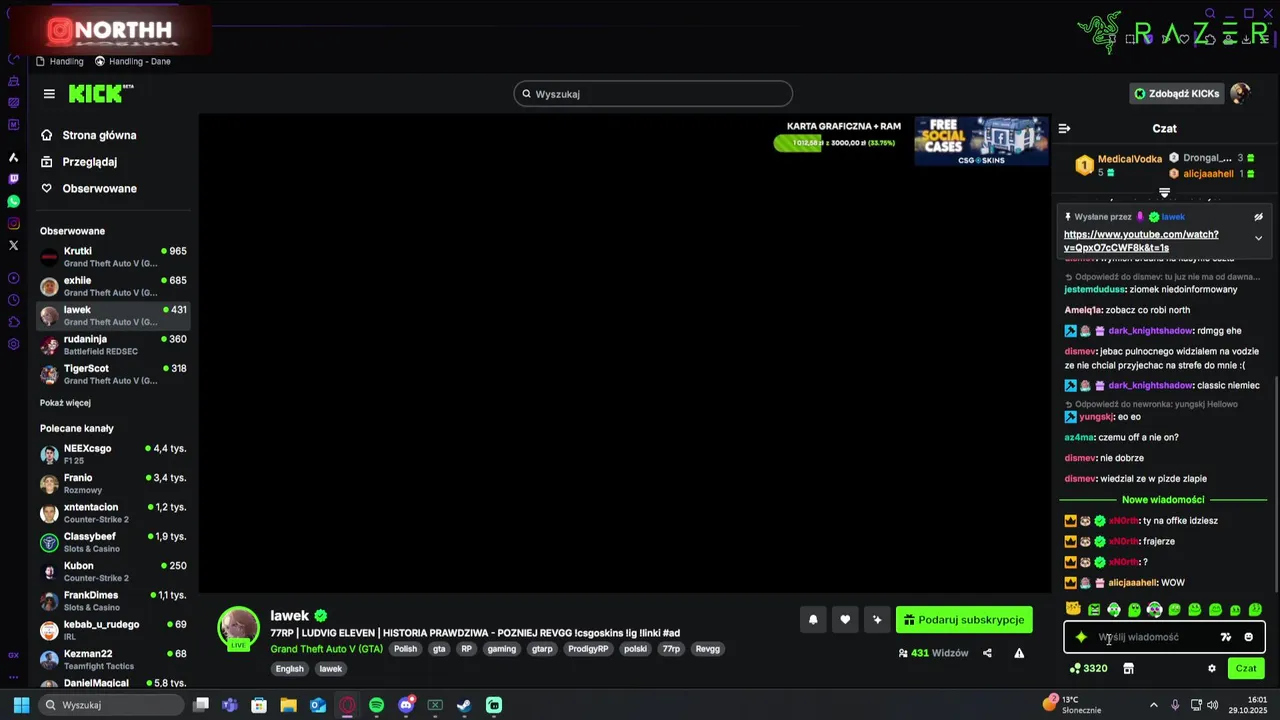Unfollow lawek with the heart button
This screenshot has width=1280, height=720.
(x=845, y=620)
